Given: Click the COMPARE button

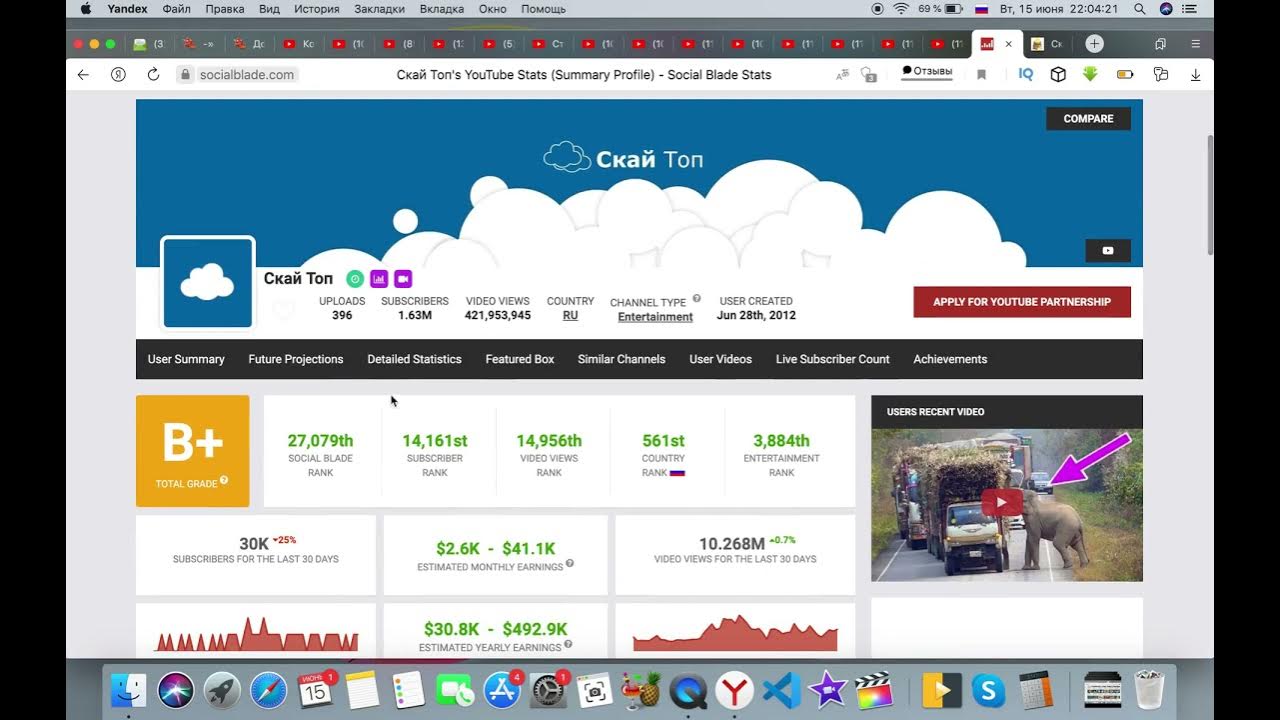Looking at the screenshot, I should tap(1088, 118).
